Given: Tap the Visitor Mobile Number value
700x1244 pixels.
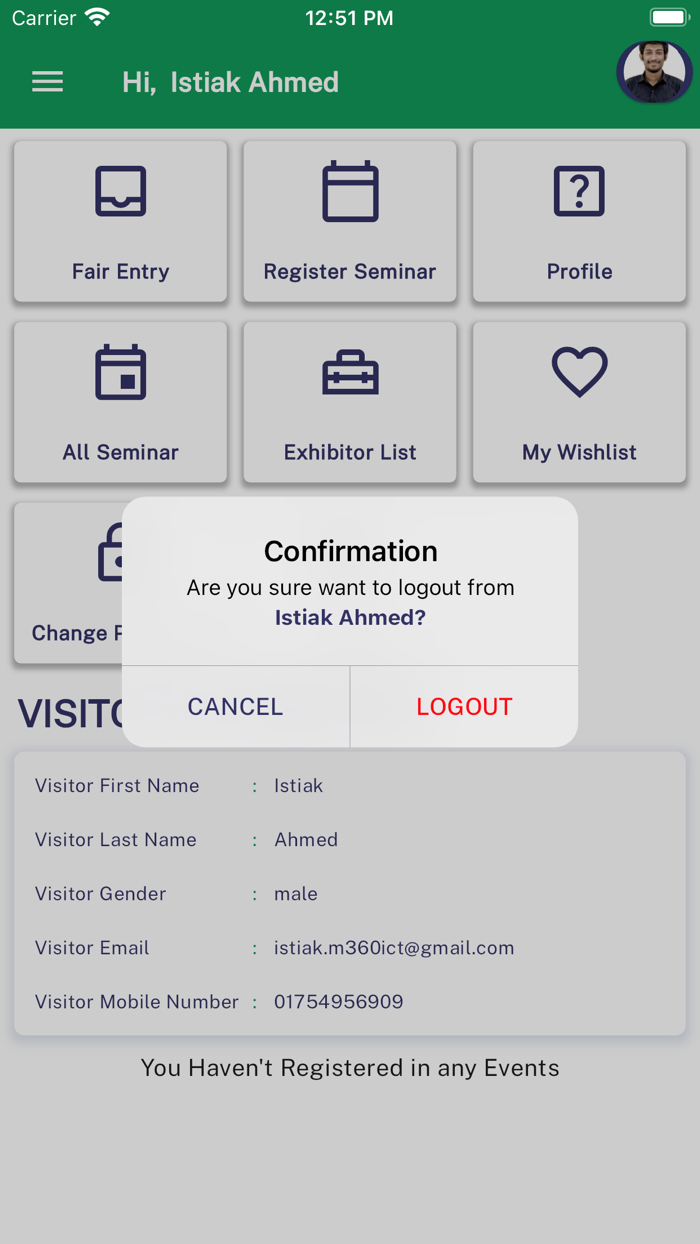Looking at the screenshot, I should pyautogui.click(x=340, y=1001).
